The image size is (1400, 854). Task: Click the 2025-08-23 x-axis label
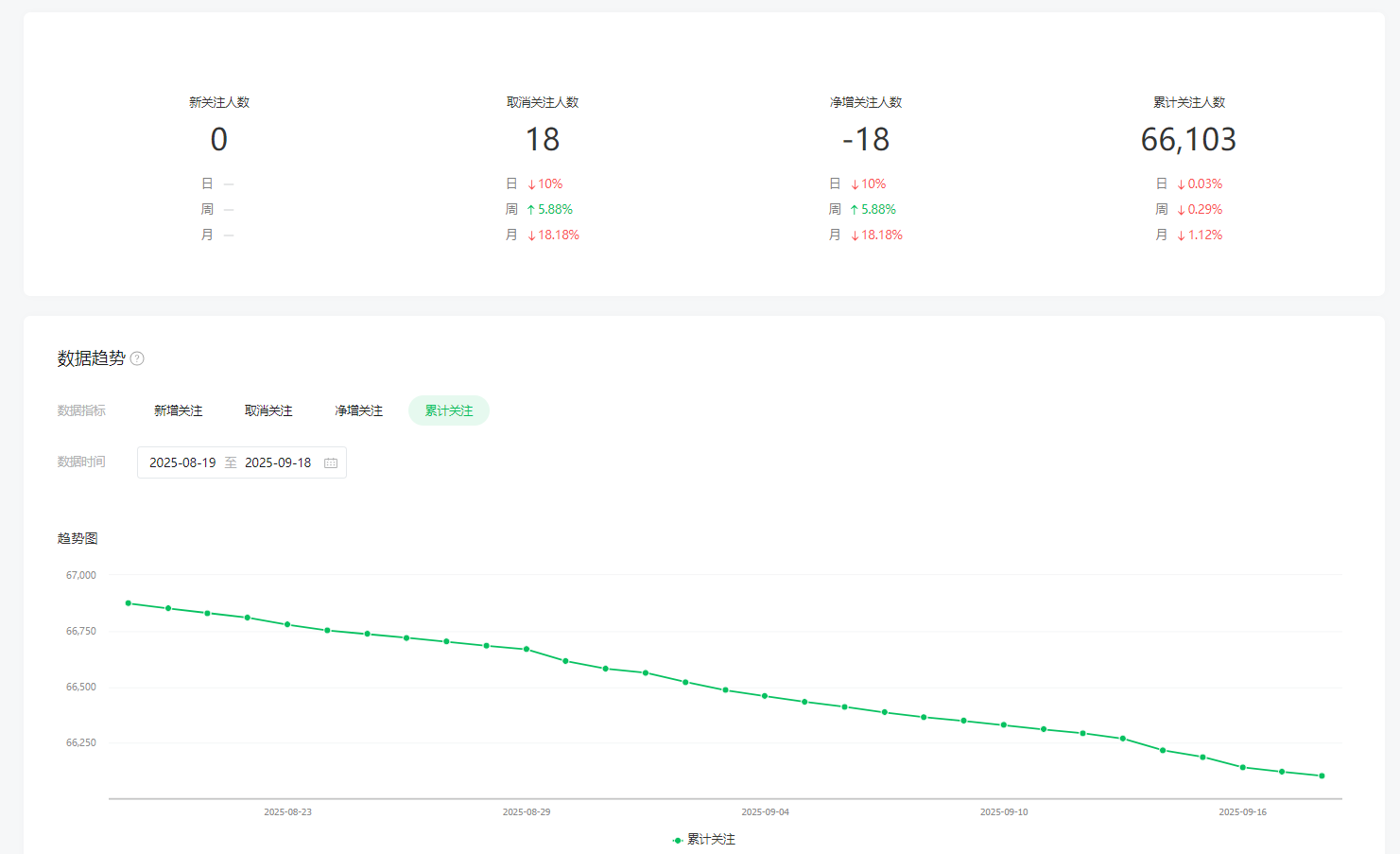coord(287,812)
